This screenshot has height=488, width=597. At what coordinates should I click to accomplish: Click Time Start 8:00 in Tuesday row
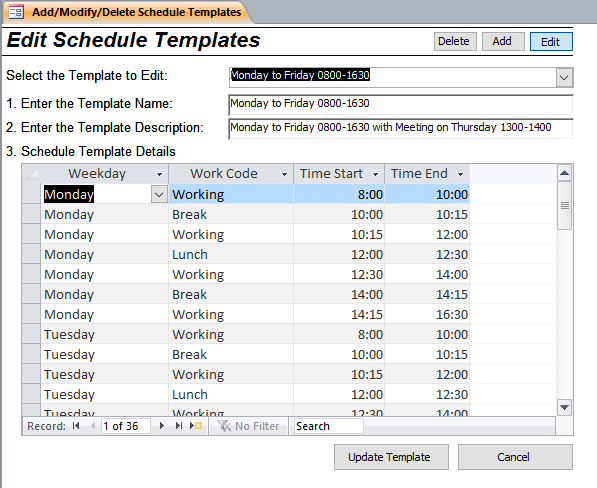[339, 335]
